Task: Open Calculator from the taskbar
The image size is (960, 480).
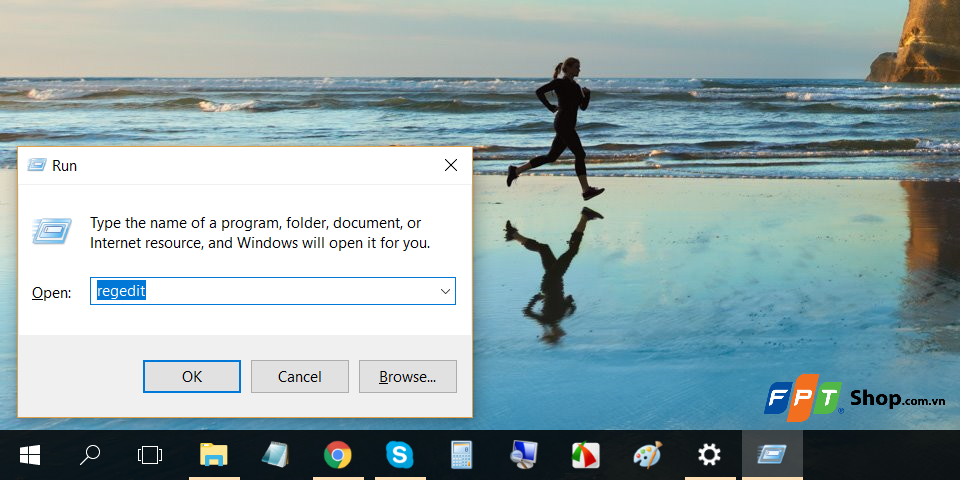Action: coord(461,456)
